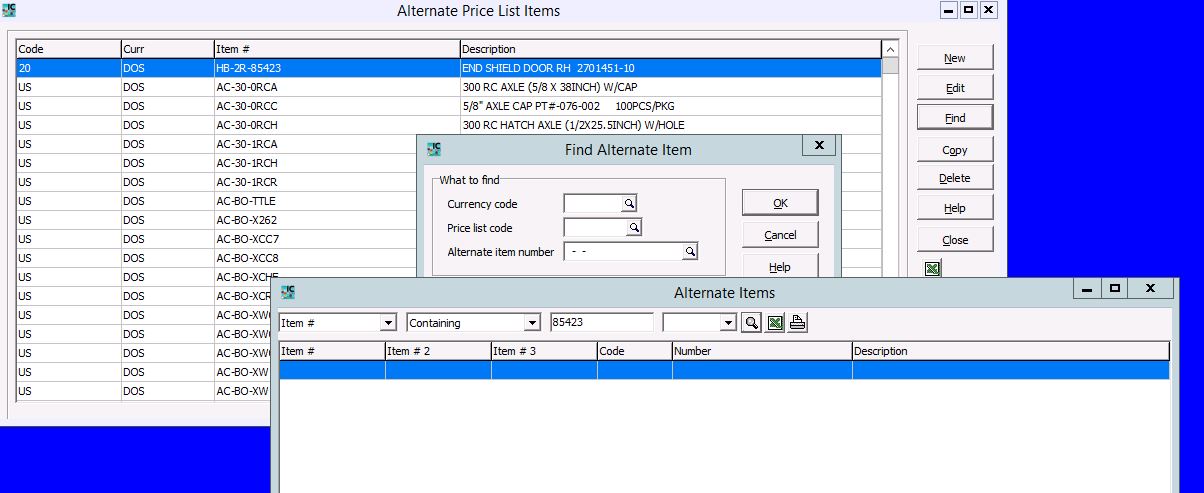Click the Excel icon below the Close button
Viewport: 1204px width, 493px height.
click(x=932, y=269)
